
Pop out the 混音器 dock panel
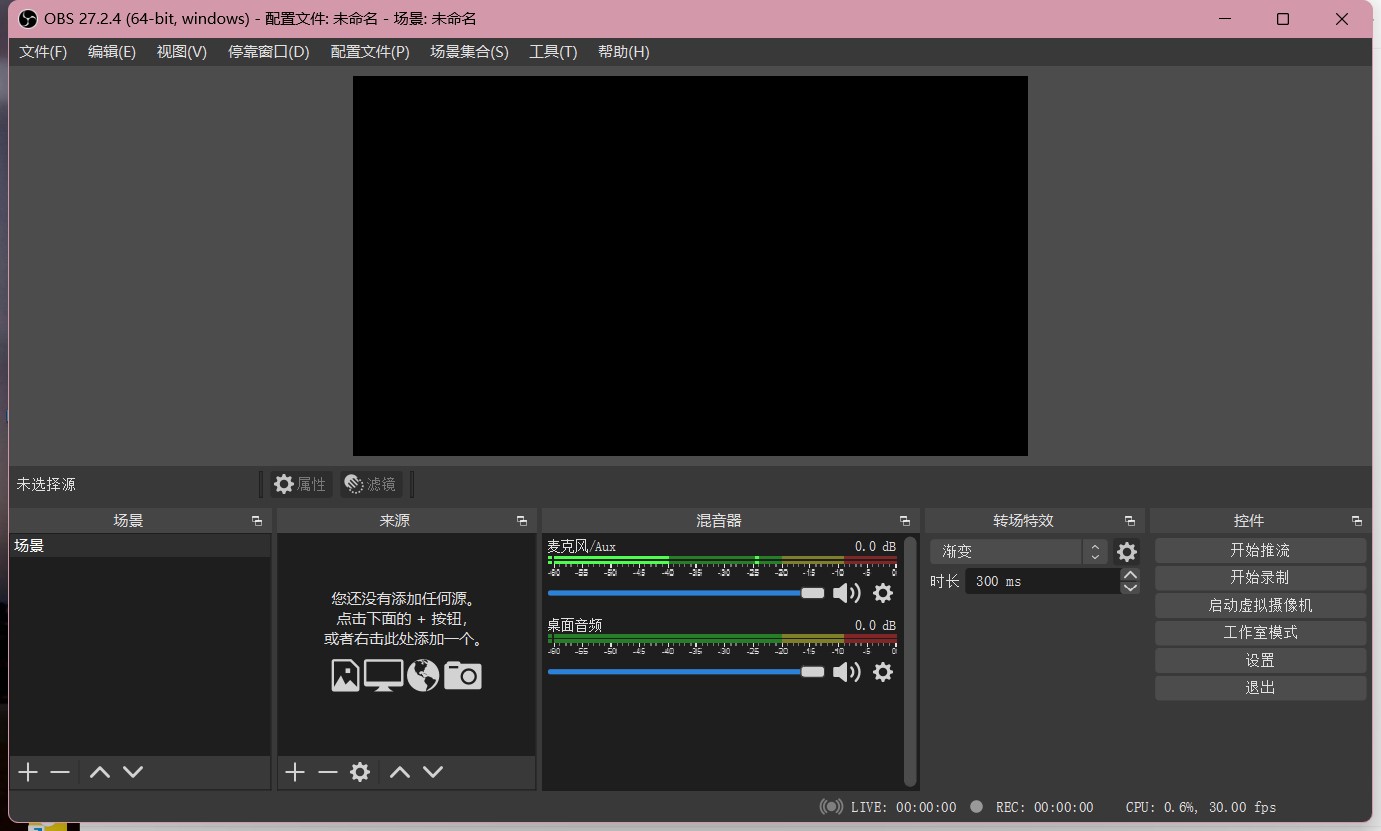904,521
